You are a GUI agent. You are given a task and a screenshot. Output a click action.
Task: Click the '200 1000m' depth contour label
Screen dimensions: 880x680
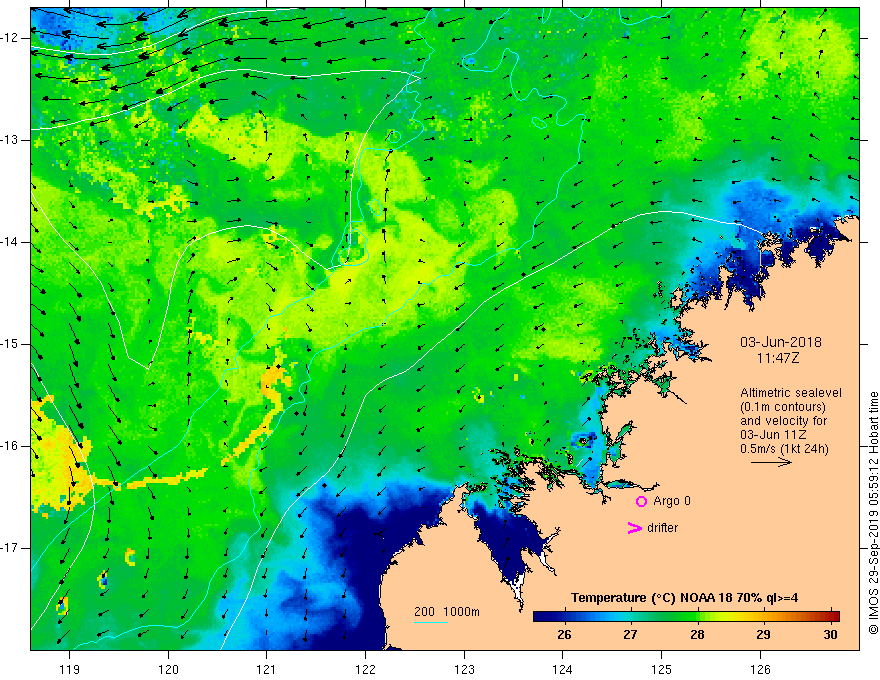[447, 612]
